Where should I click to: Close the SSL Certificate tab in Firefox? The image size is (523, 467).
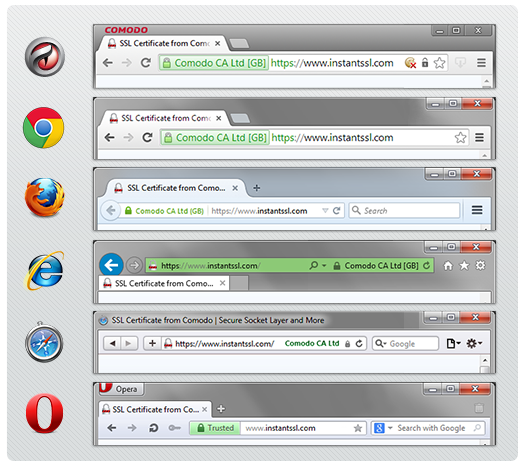[235, 188]
